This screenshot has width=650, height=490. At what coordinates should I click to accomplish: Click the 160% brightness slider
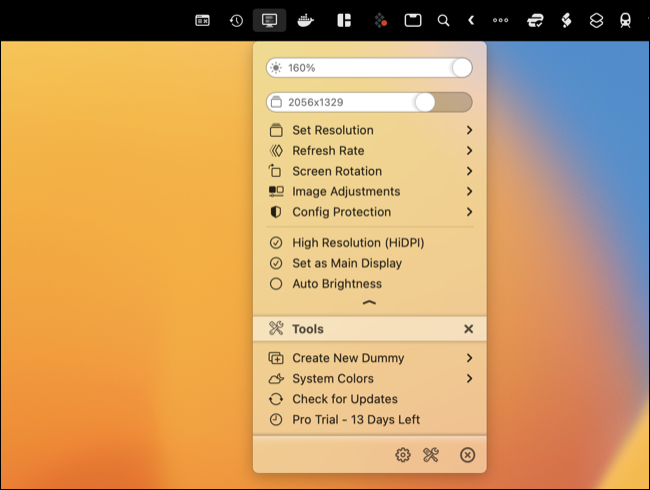pyautogui.click(x=369, y=68)
